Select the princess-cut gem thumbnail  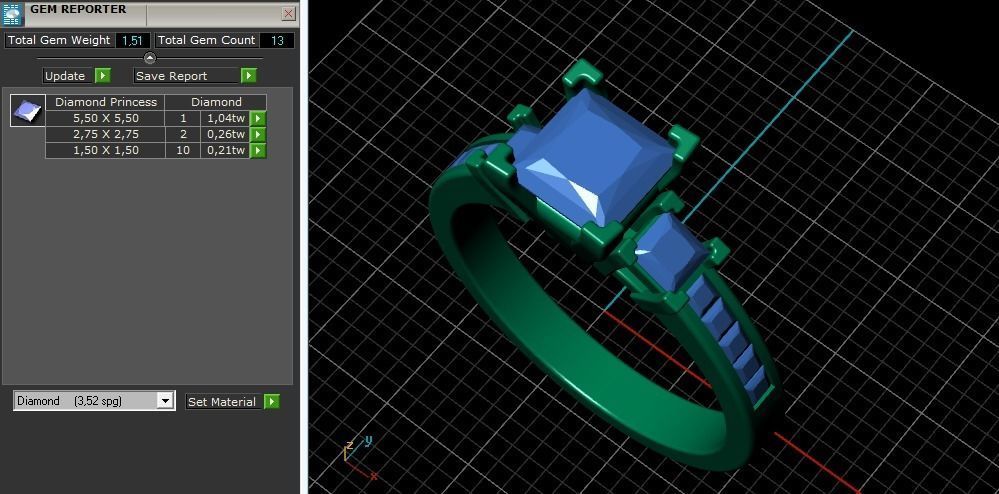click(x=28, y=110)
